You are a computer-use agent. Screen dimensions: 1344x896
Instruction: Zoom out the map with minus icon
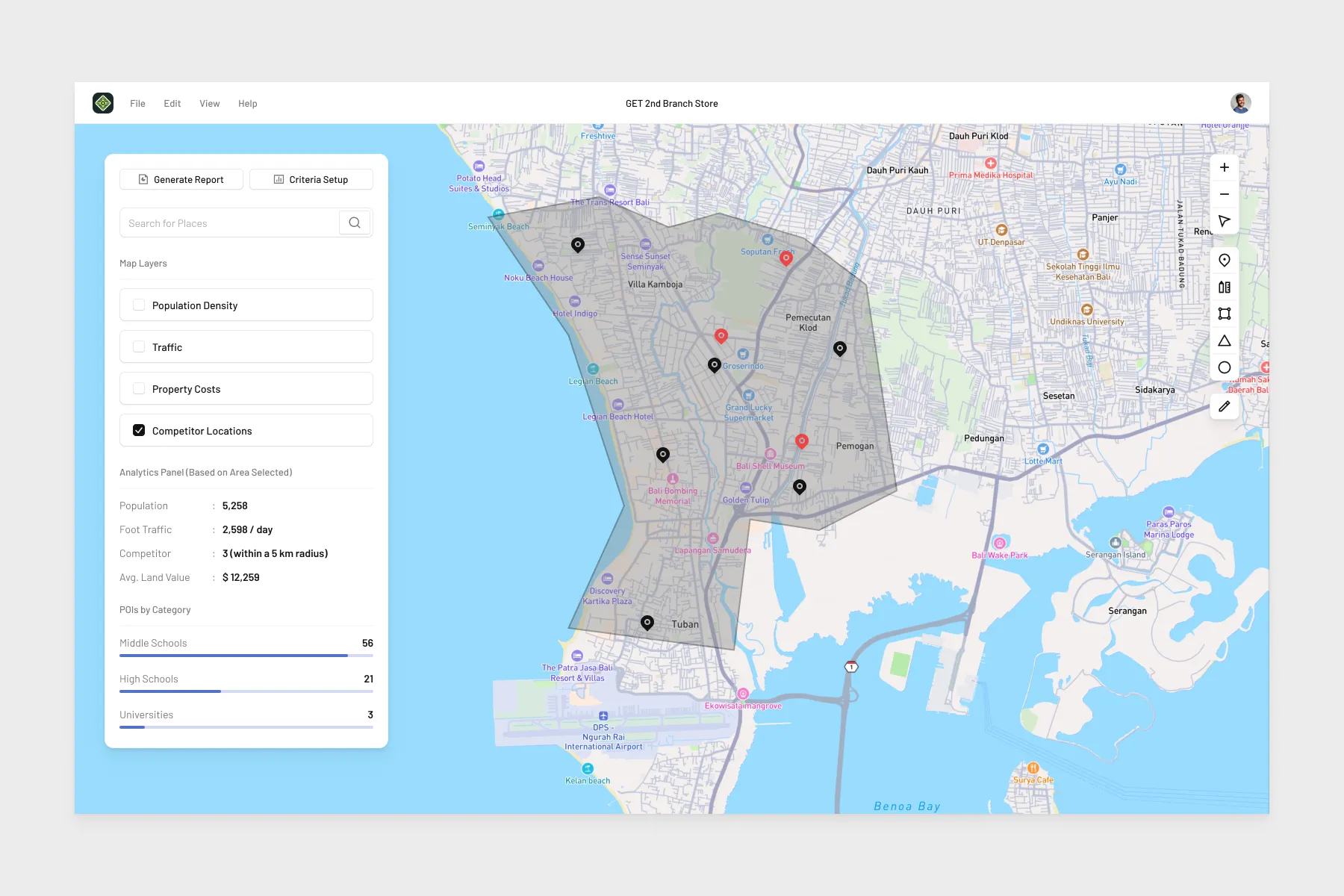(1225, 194)
